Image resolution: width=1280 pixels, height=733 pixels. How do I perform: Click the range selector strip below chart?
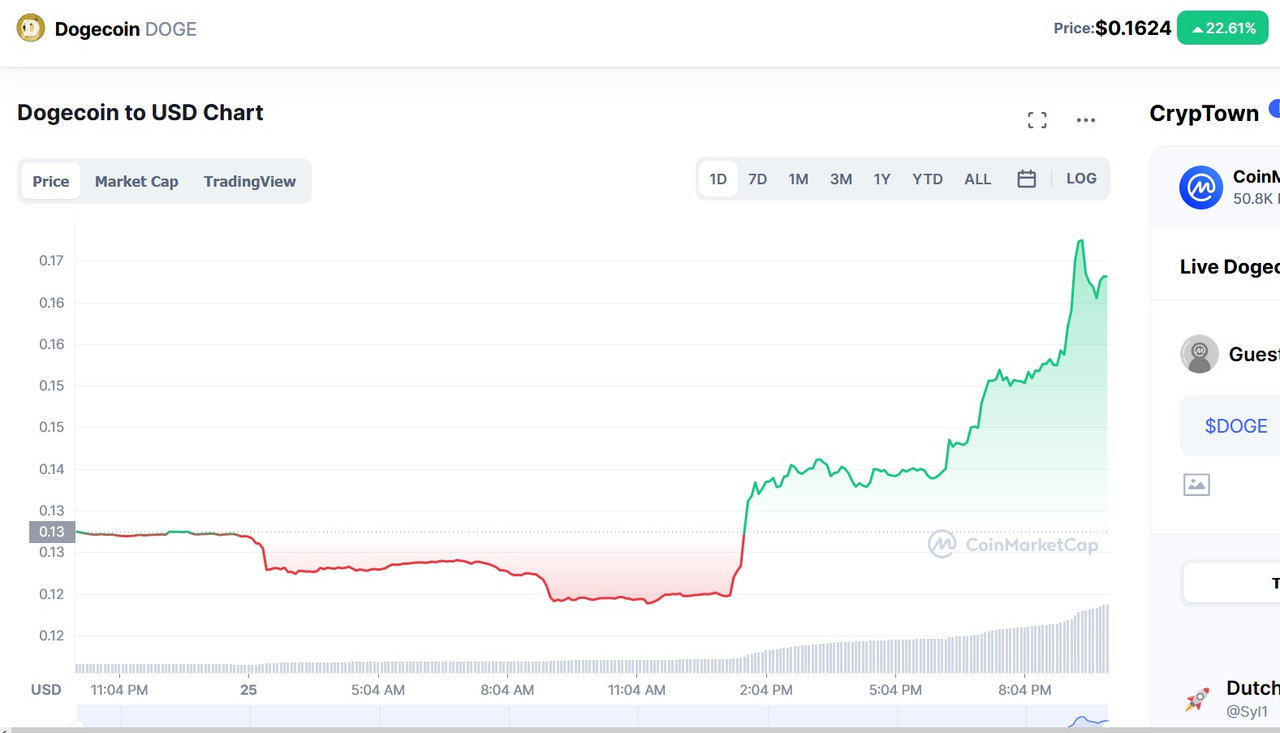point(592,715)
